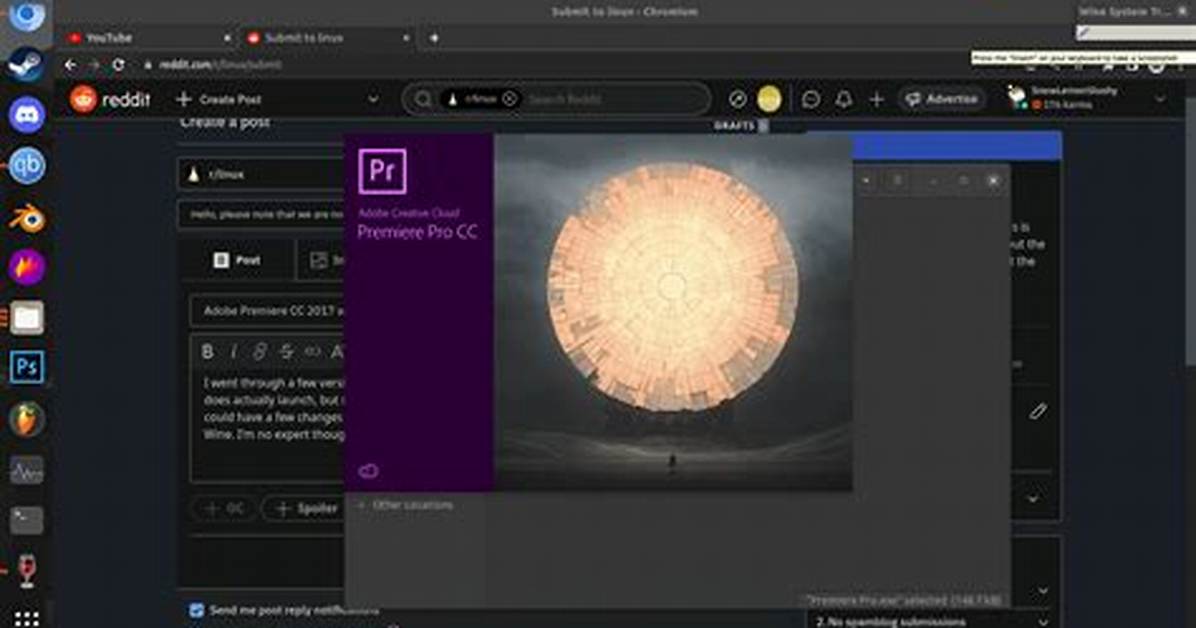This screenshot has height=628, width=1196.
Task: Open the Drafts list
Action: 741,126
